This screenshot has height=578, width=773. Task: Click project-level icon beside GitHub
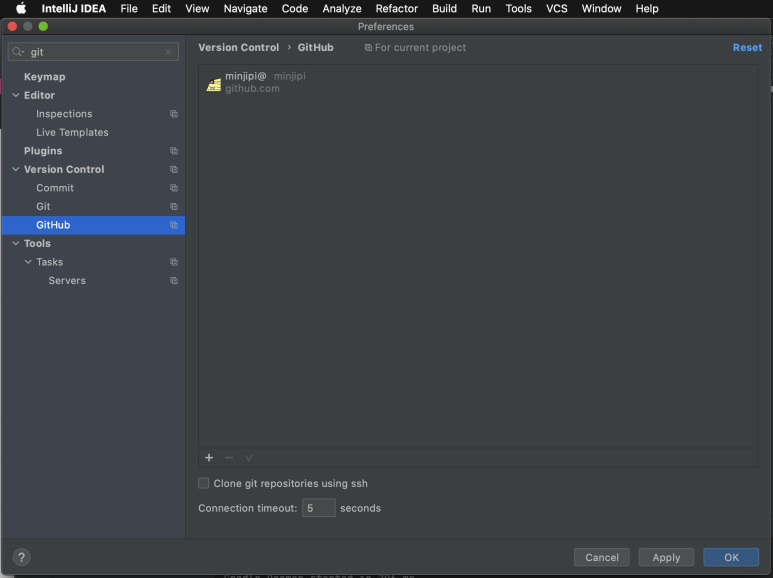[174, 225]
